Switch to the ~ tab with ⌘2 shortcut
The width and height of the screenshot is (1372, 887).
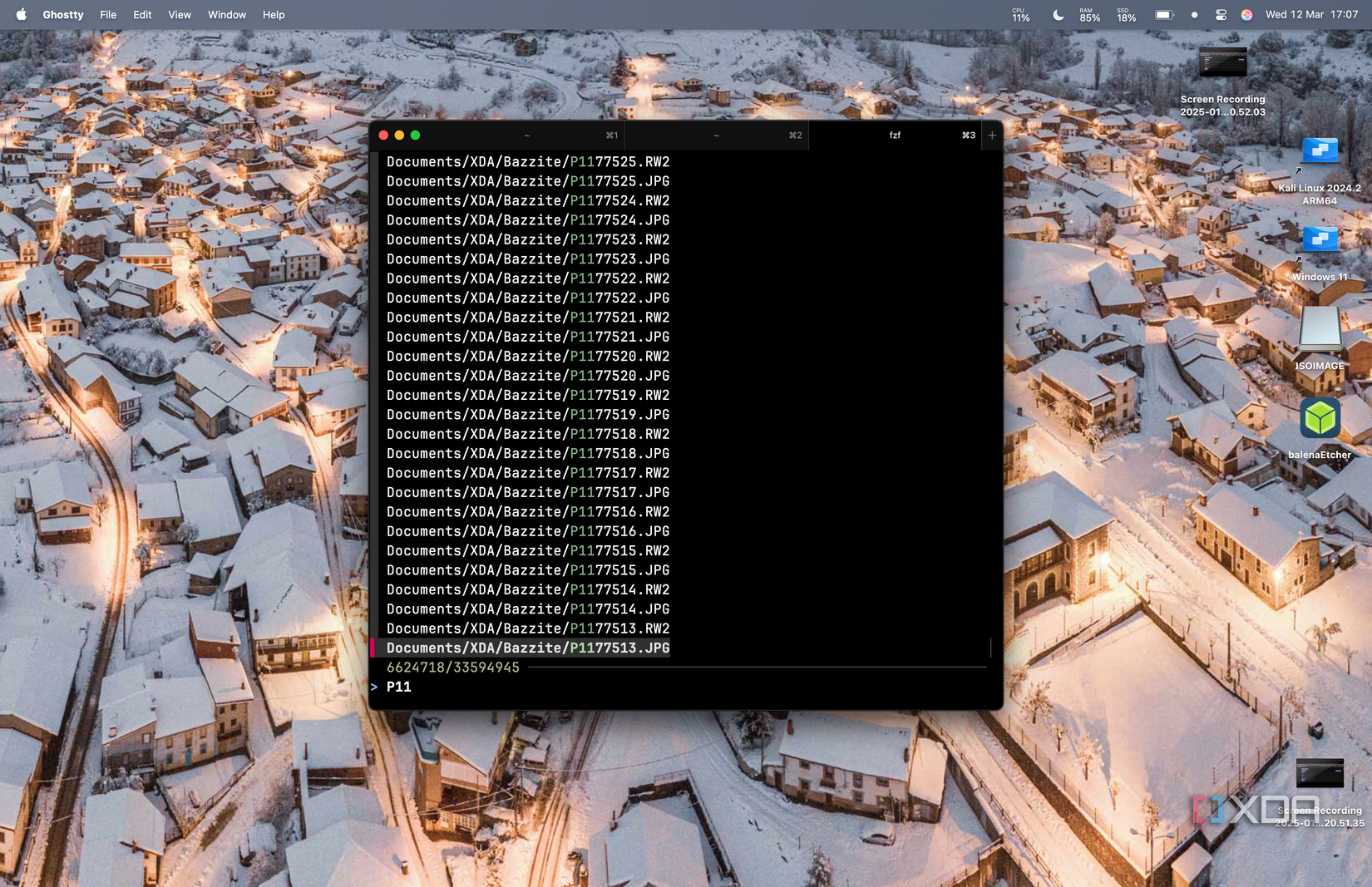pyautogui.click(x=716, y=136)
